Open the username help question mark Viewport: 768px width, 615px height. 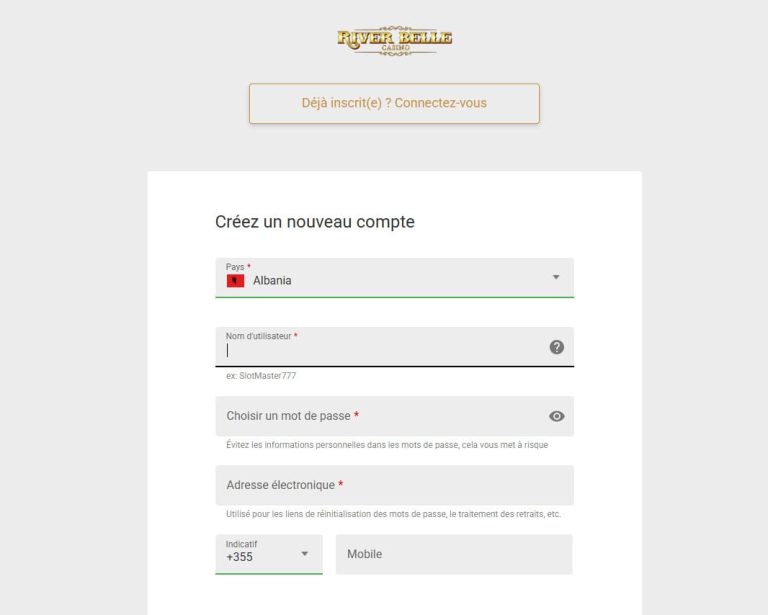pos(557,347)
